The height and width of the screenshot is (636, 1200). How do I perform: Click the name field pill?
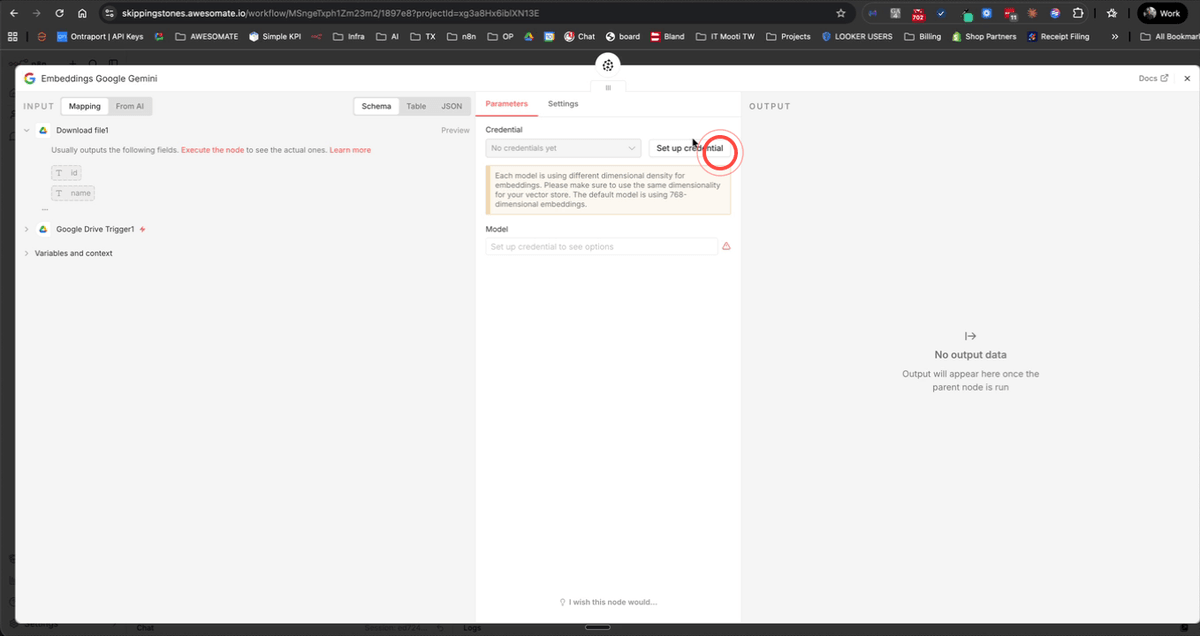(73, 193)
